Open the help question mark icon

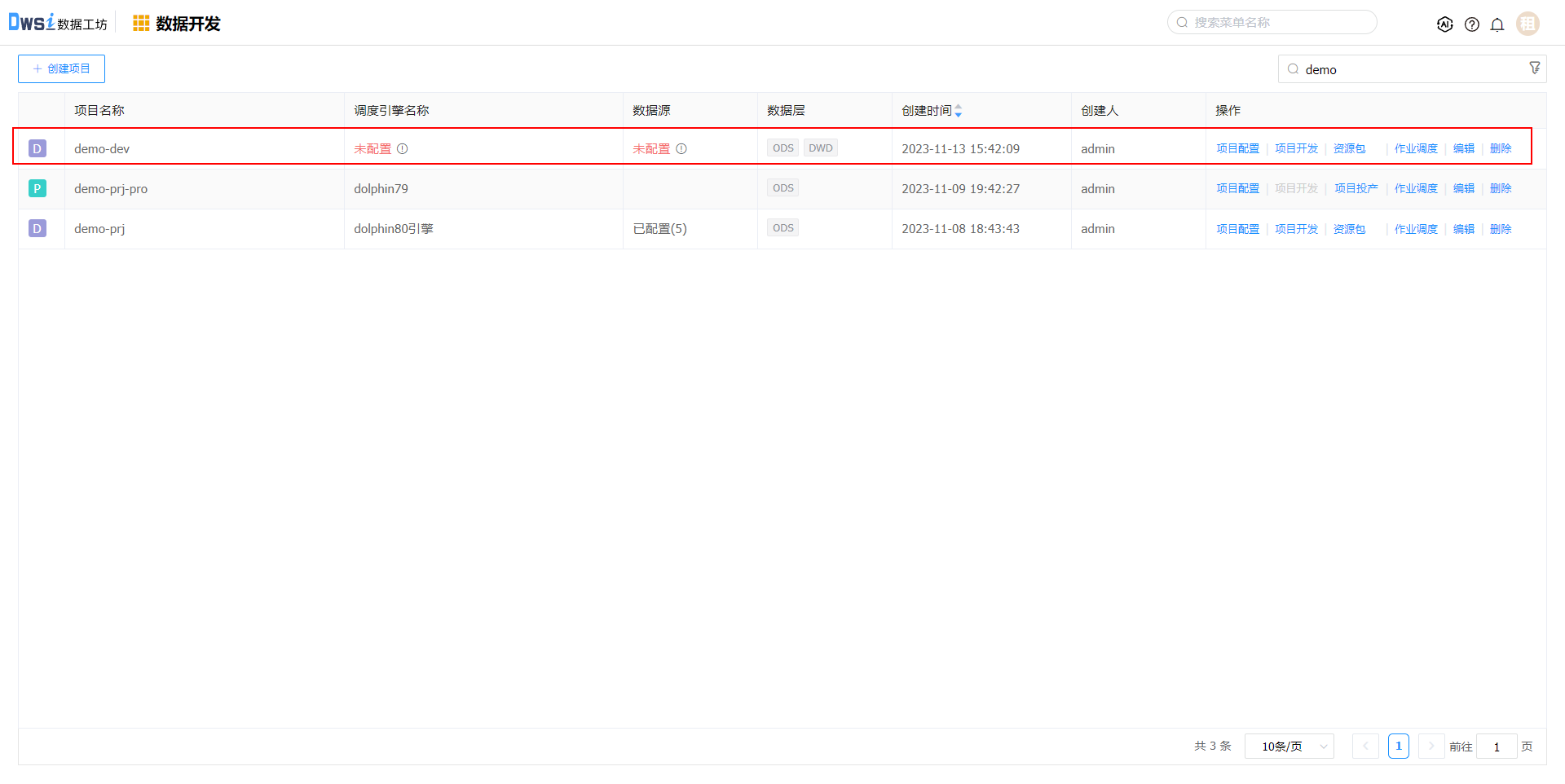[x=1471, y=24]
